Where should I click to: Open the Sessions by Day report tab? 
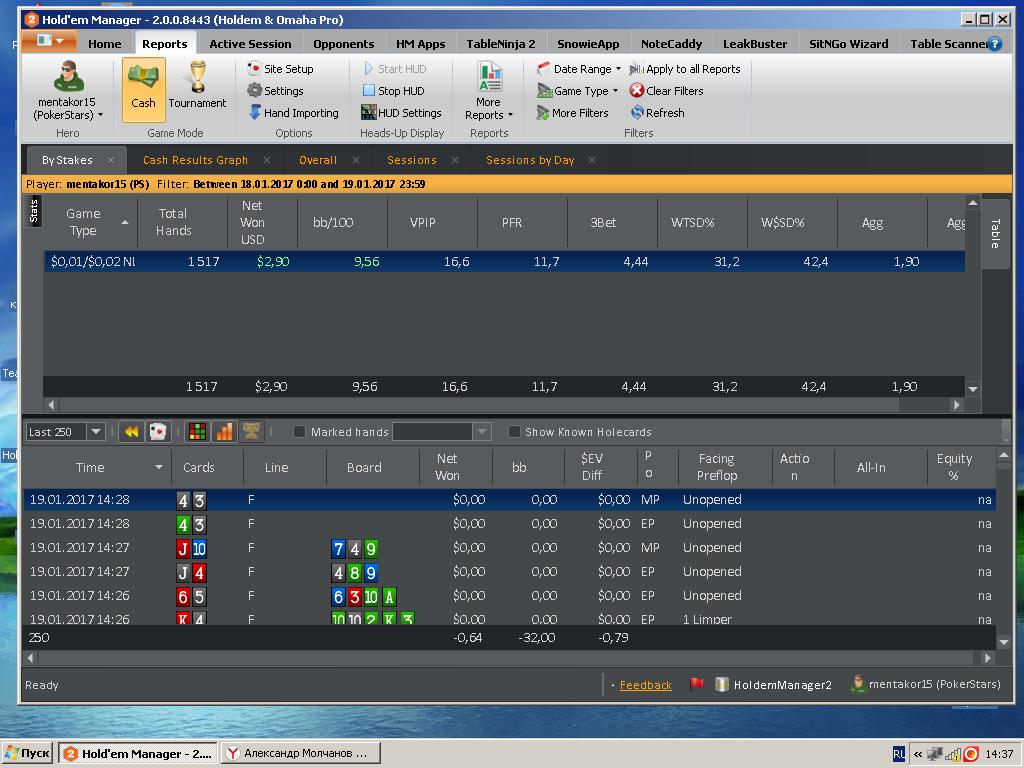pos(530,160)
